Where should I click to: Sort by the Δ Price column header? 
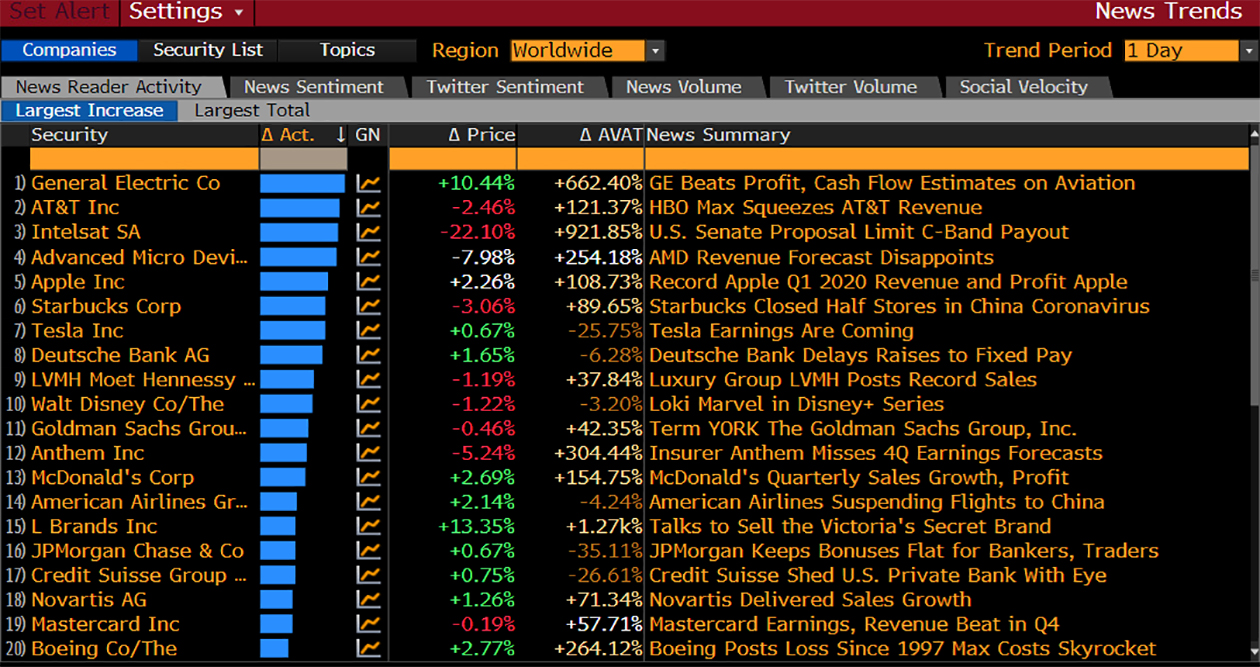(481, 135)
